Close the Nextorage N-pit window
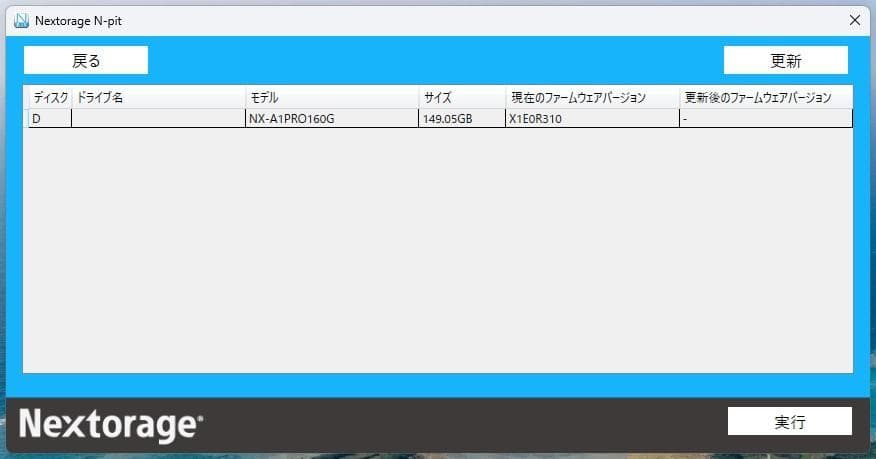 click(x=854, y=20)
